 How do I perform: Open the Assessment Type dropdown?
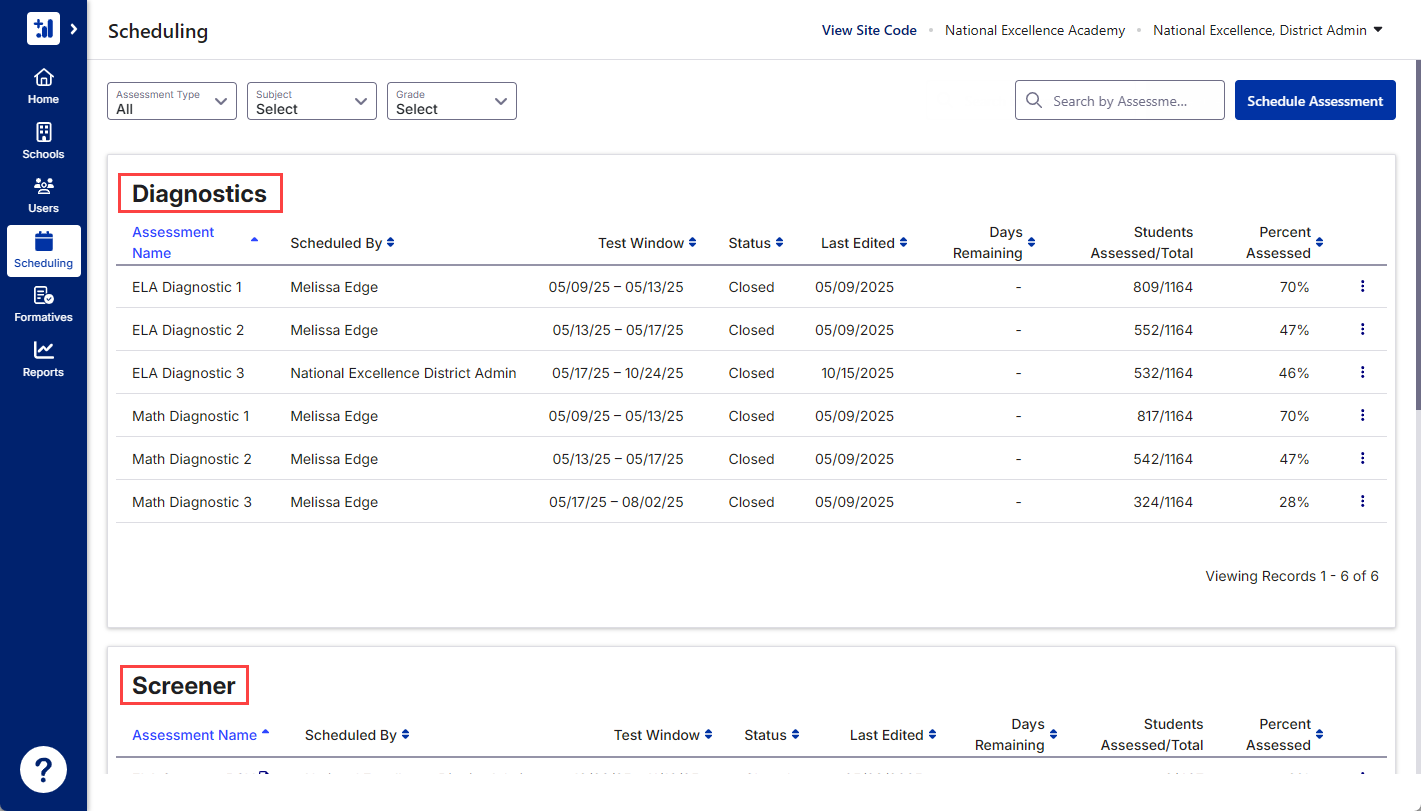tap(172, 101)
